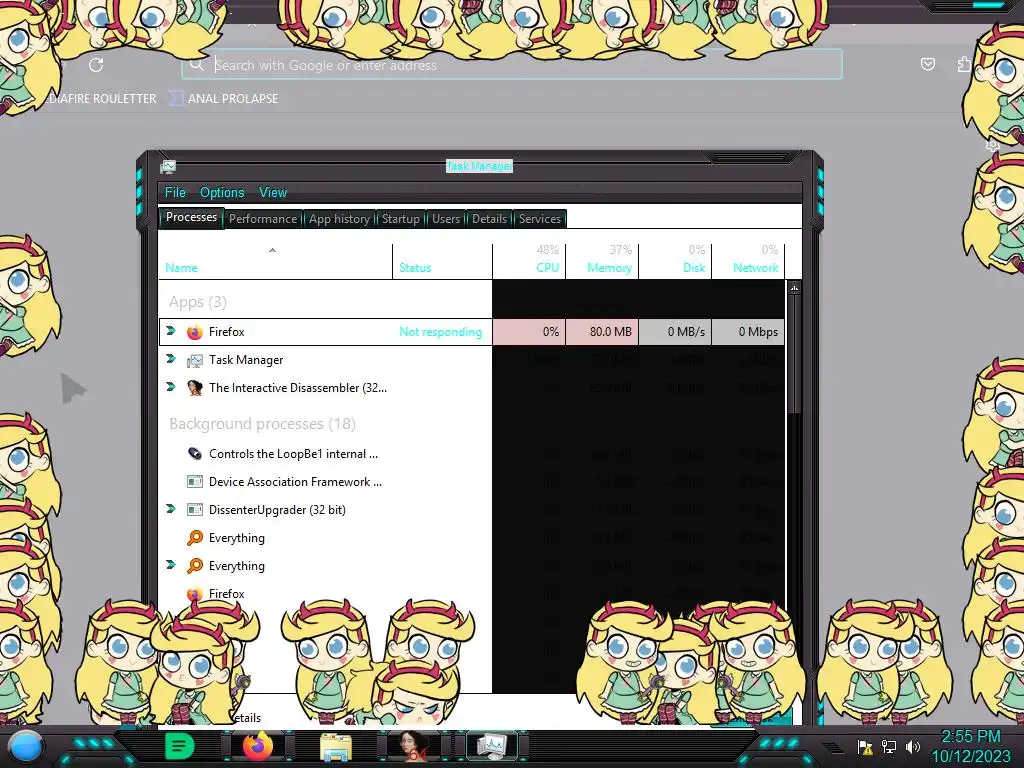This screenshot has width=1024, height=768.
Task: Switch to the Processes tab
Action: tap(191, 217)
